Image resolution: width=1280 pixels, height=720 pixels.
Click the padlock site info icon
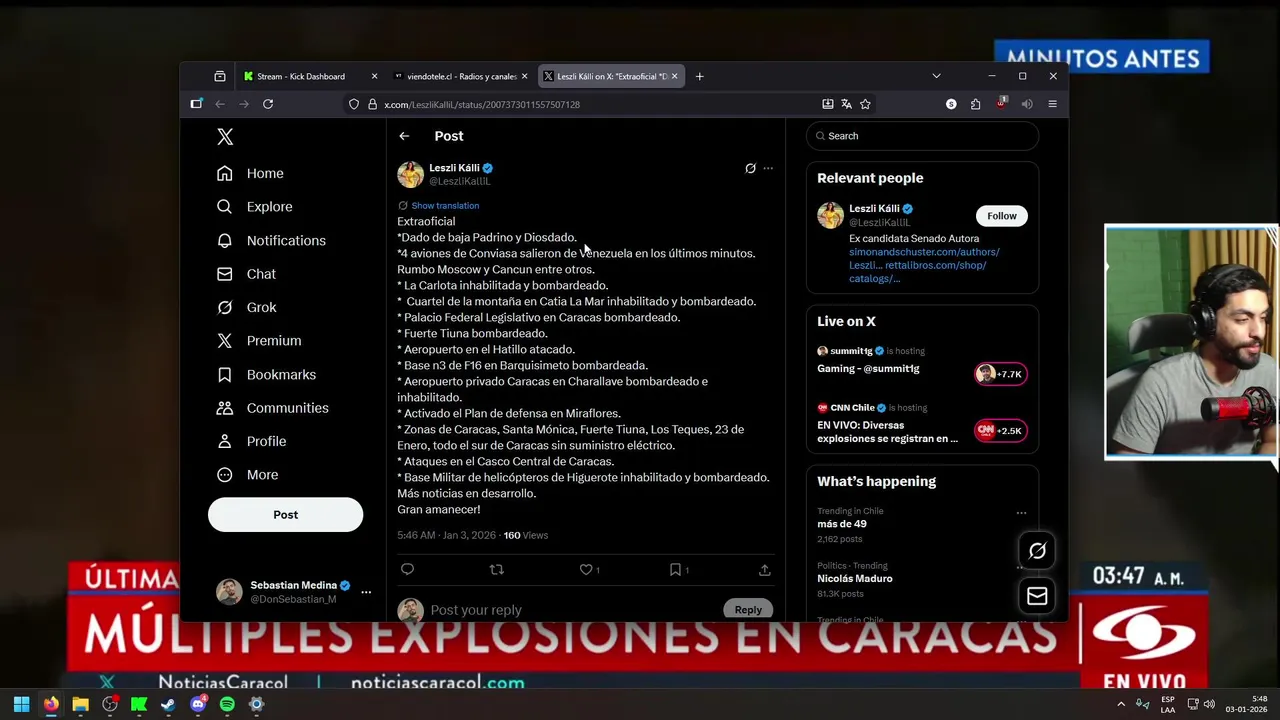coord(372,104)
